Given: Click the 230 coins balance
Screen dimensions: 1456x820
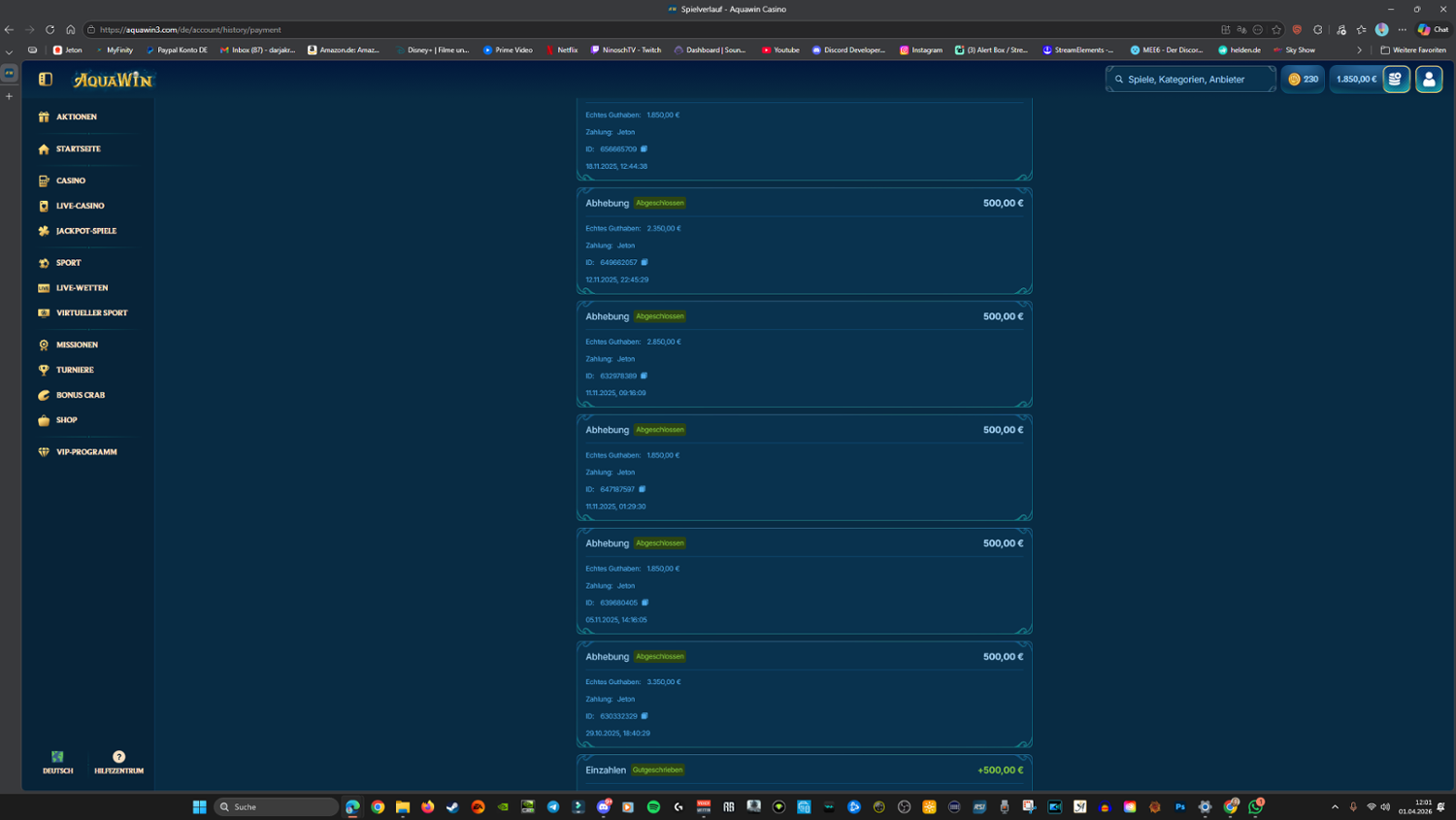Looking at the screenshot, I should point(1303,80).
